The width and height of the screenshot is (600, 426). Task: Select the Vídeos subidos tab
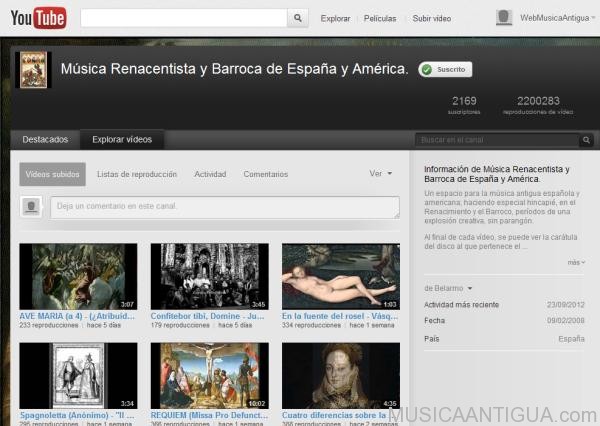coord(52,175)
